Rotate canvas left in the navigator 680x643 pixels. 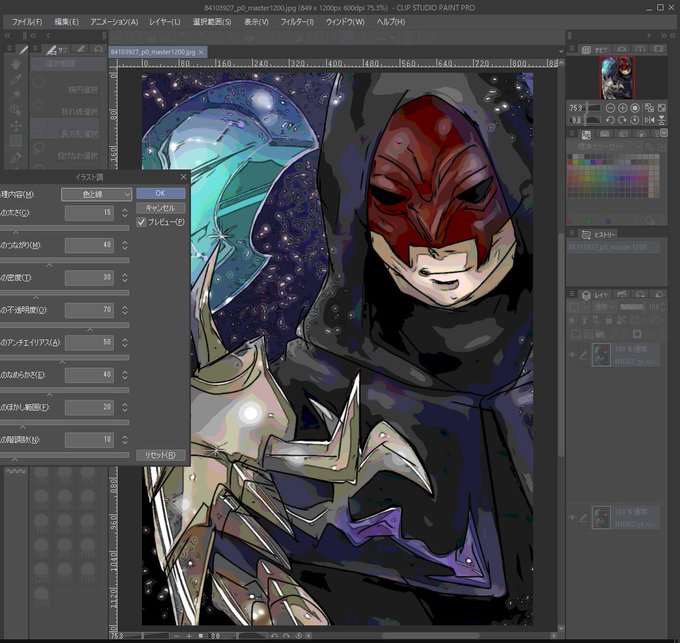[x=610, y=120]
